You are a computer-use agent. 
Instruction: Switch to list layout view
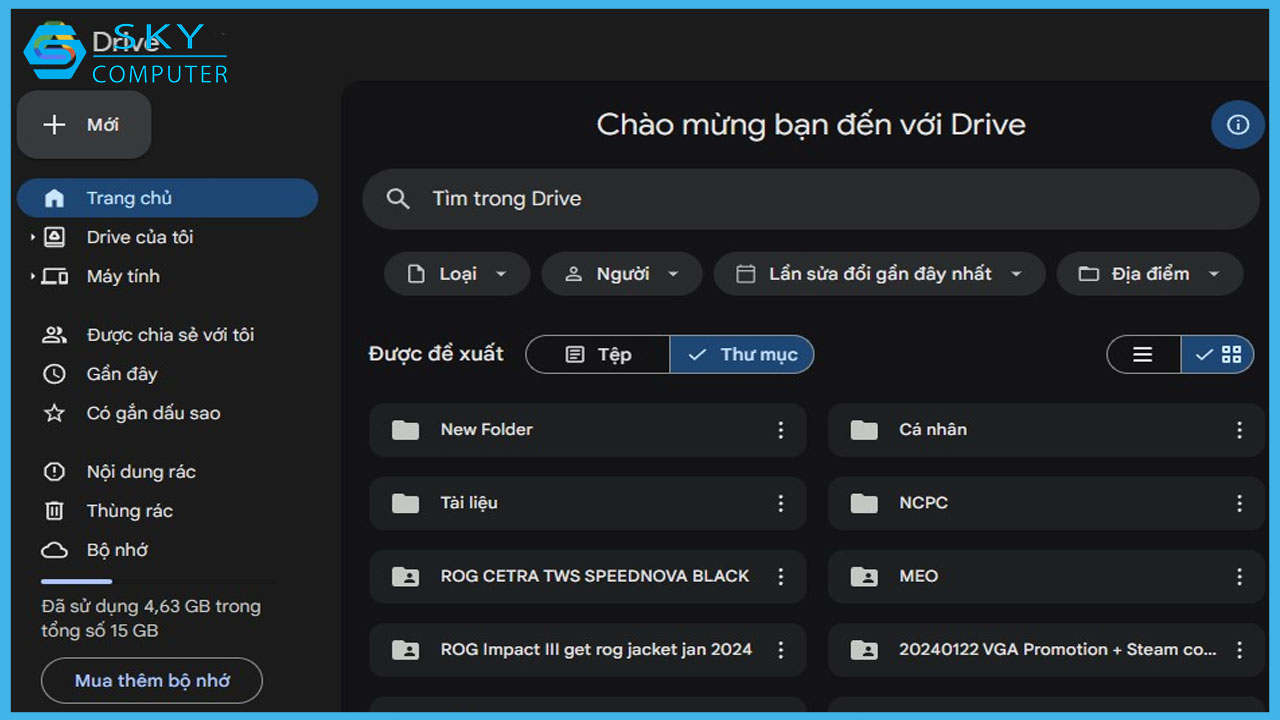[1143, 354]
